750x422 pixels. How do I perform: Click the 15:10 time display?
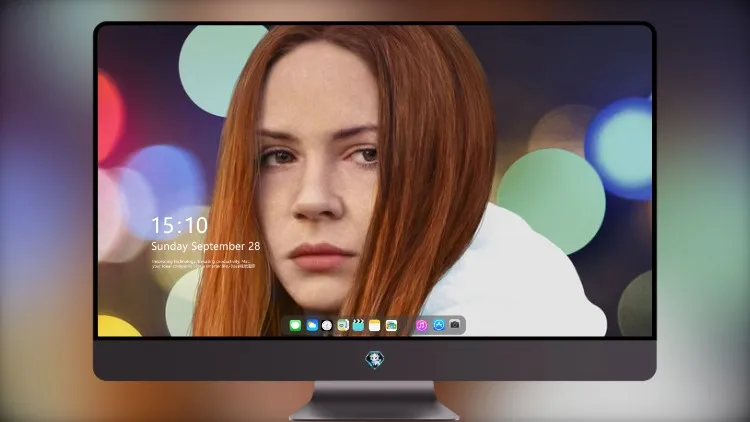[x=179, y=225]
